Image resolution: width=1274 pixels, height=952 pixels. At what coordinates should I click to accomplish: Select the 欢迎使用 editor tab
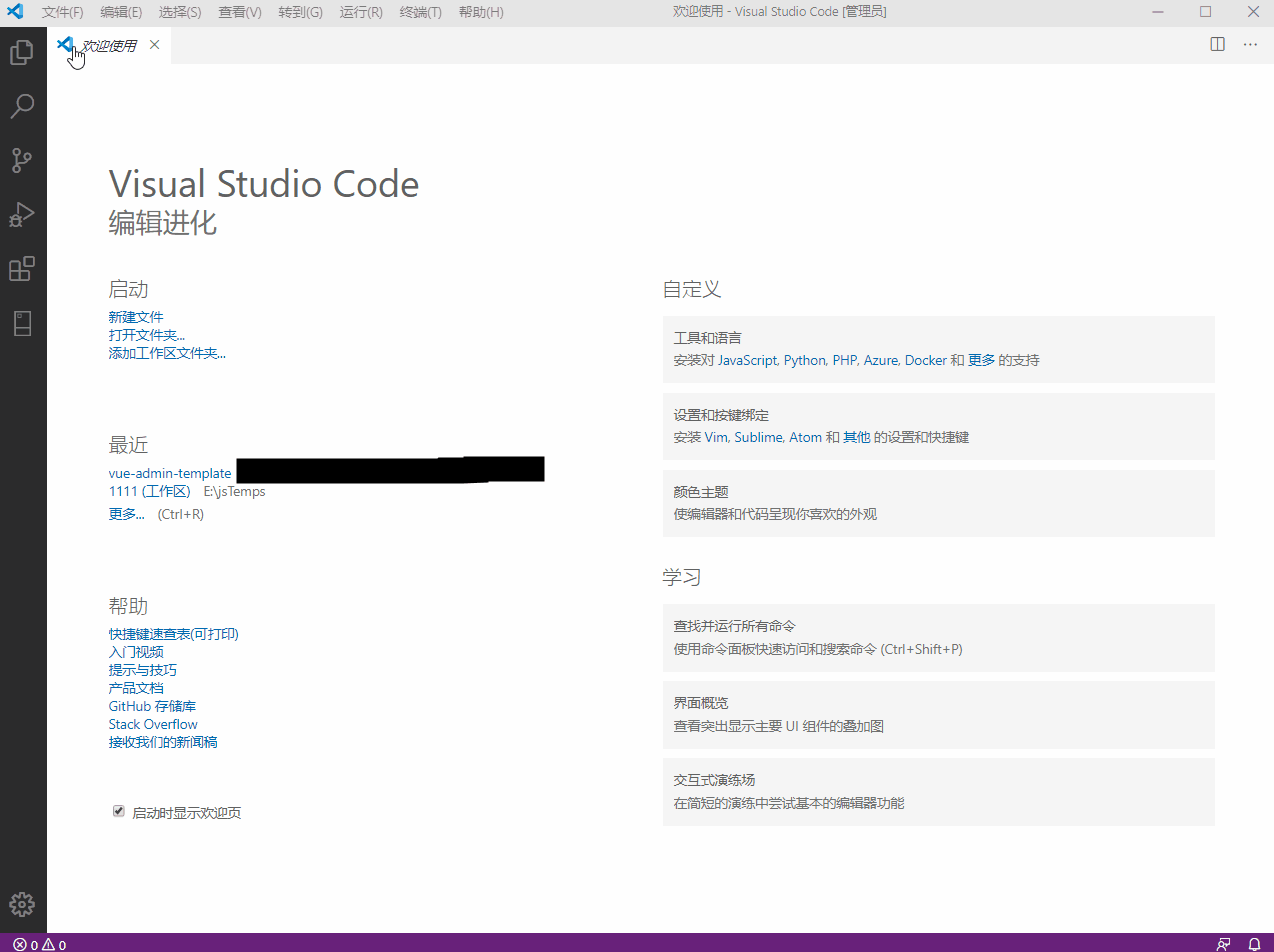tap(108, 45)
